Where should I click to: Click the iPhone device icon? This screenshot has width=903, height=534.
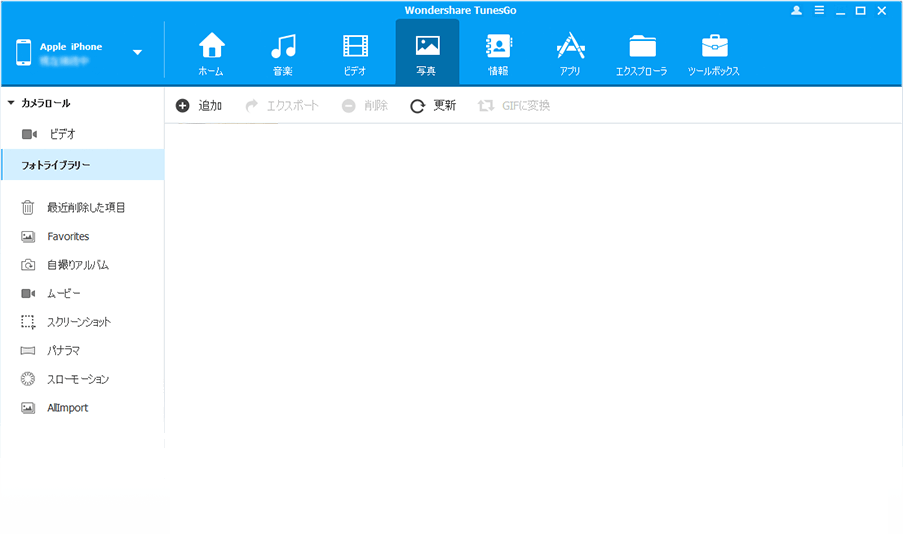point(24,52)
